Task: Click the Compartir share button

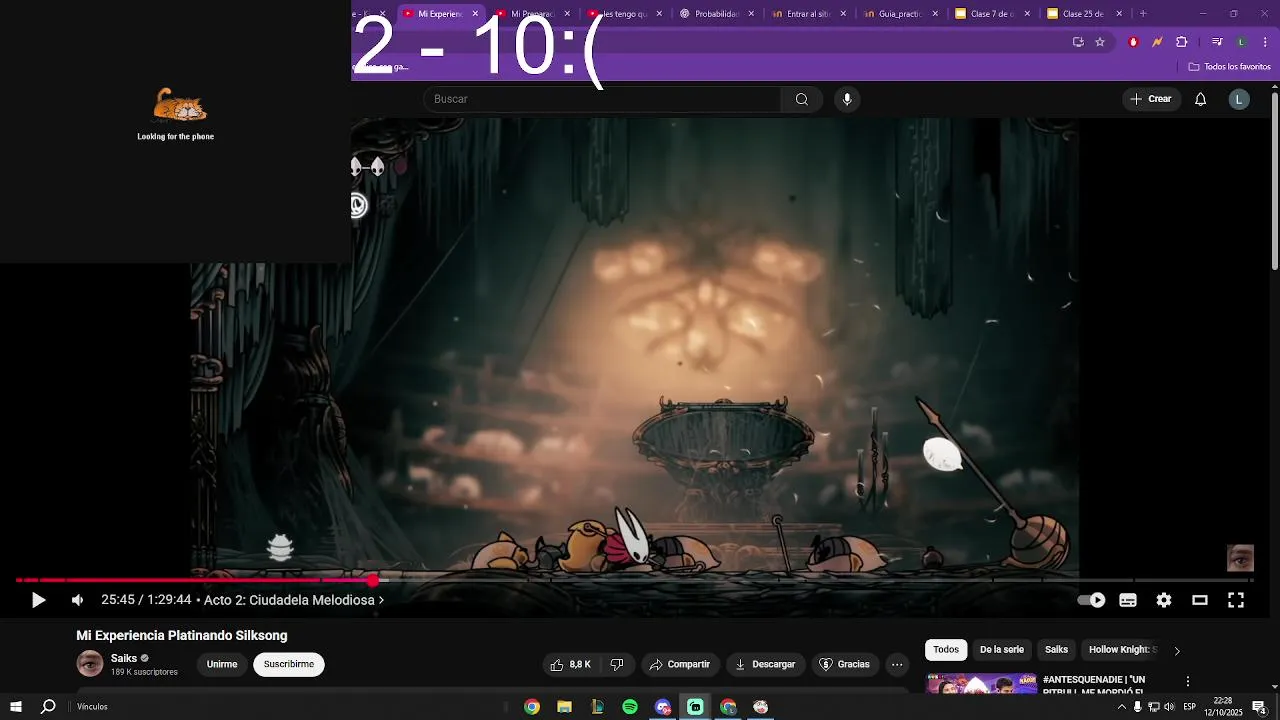Action: [679, 664]
